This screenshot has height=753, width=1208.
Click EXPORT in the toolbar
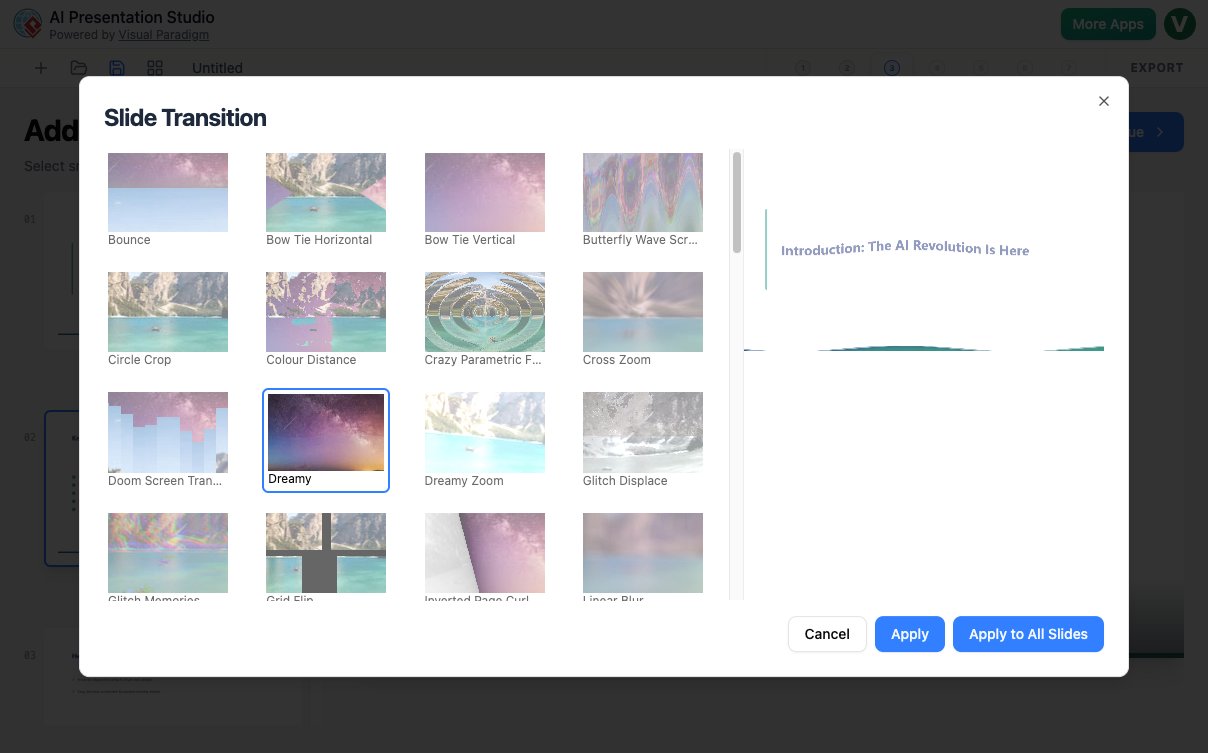[1157, 68]
